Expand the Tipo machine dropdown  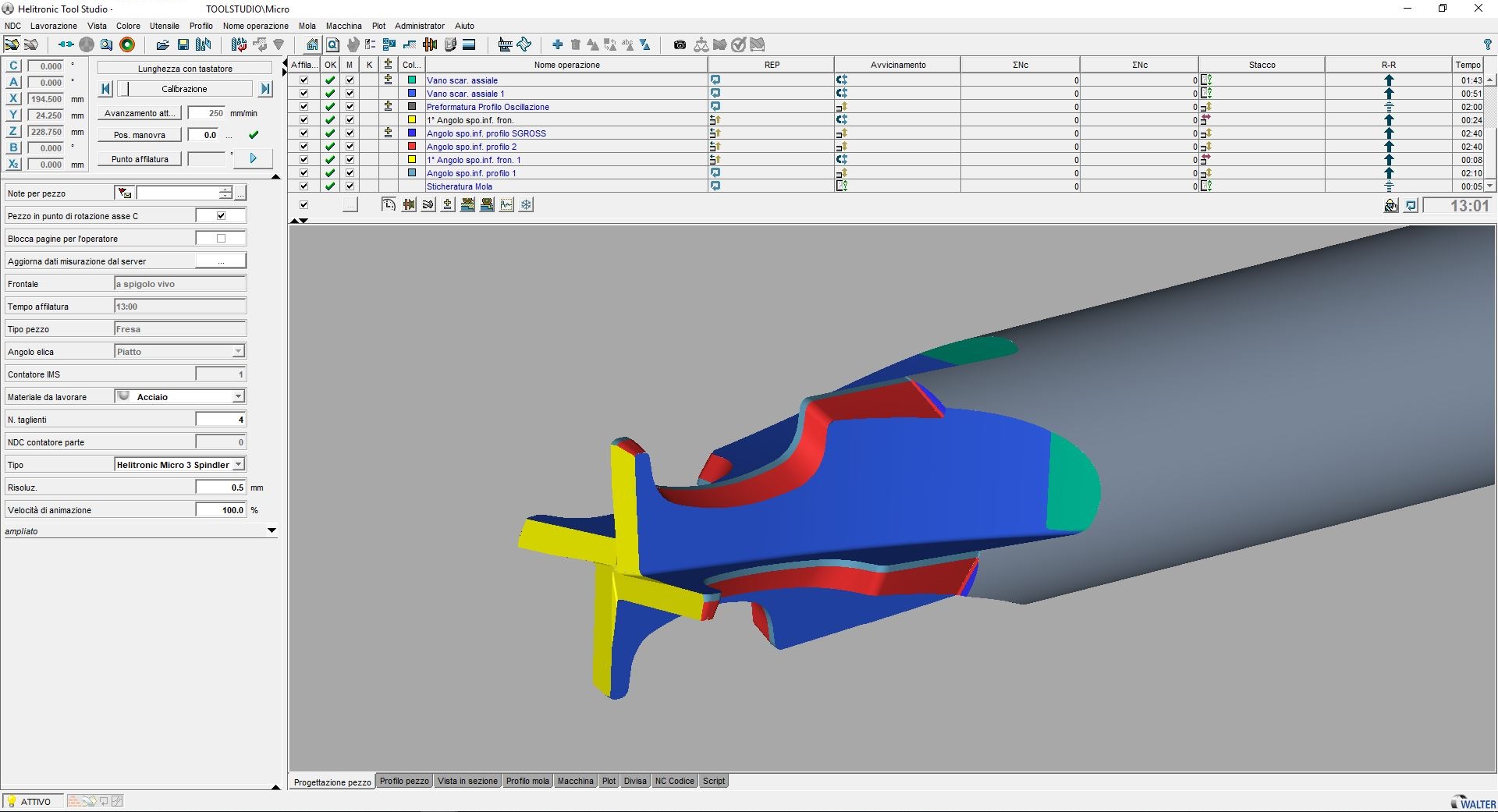[238, 465]
